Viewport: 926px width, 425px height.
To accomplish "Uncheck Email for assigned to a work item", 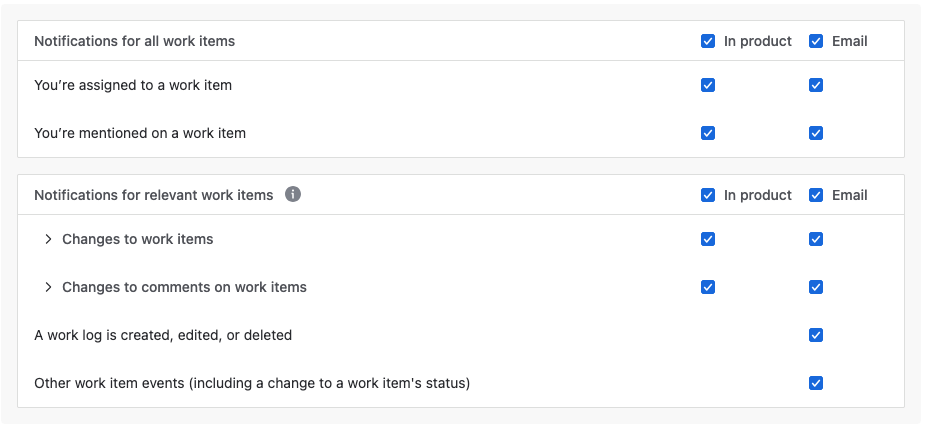I will coord(816,85).
